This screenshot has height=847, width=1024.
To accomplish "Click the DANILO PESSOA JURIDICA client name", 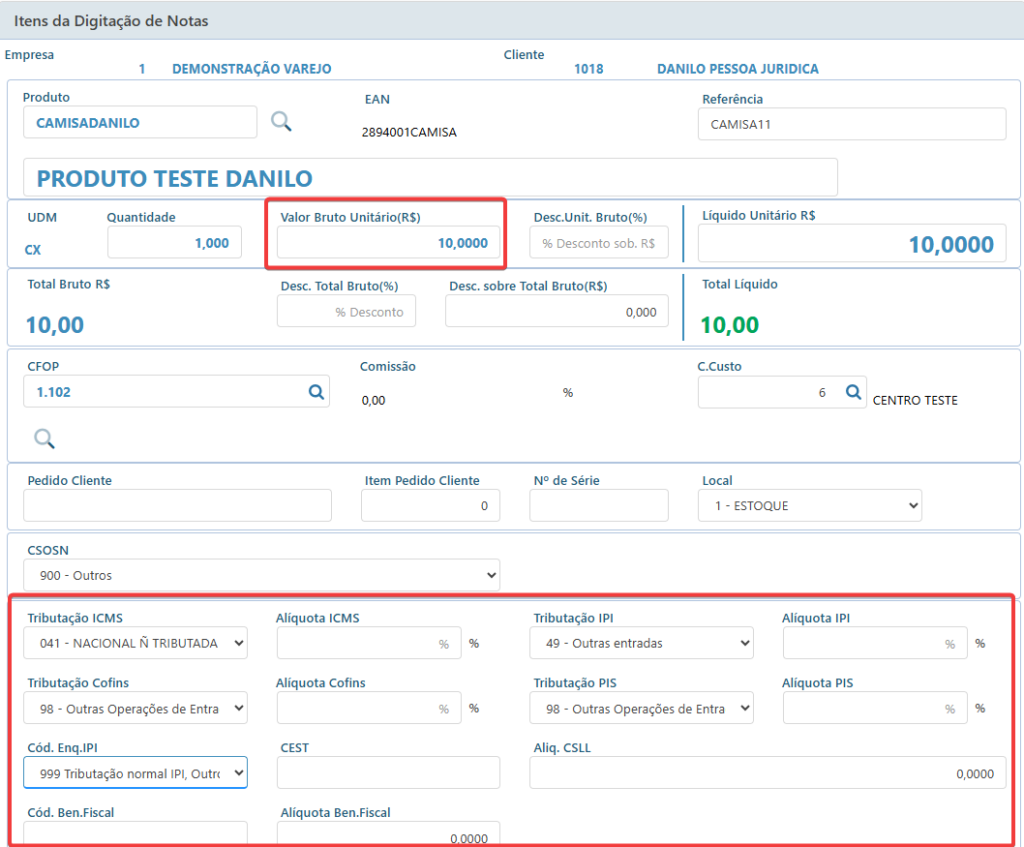I will click(737, 69).
